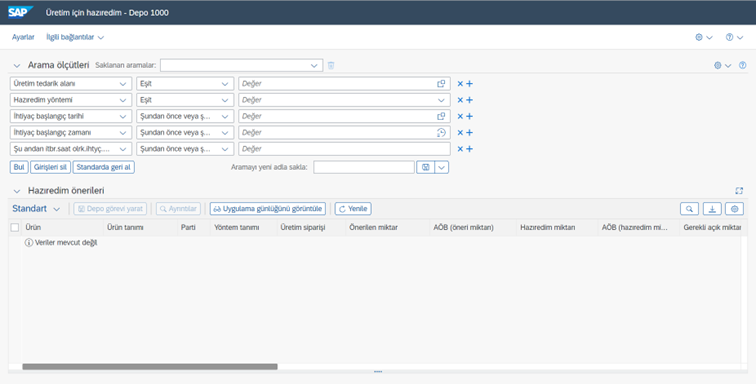Remove Üretim tedarik alanı criterion row
756x384 pixels.
point(460,83)
